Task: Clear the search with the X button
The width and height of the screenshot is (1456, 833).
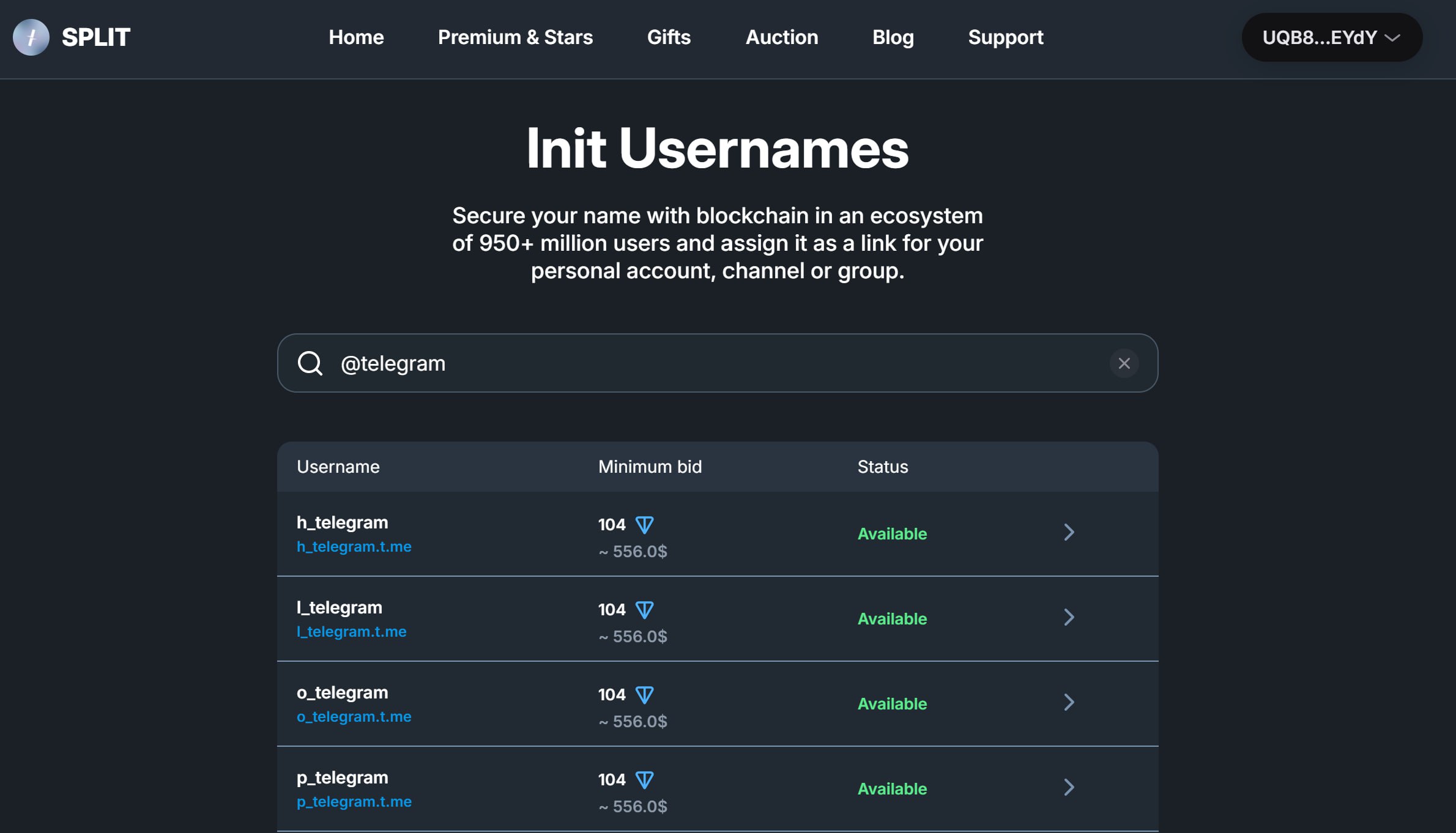Action: 1124,363
